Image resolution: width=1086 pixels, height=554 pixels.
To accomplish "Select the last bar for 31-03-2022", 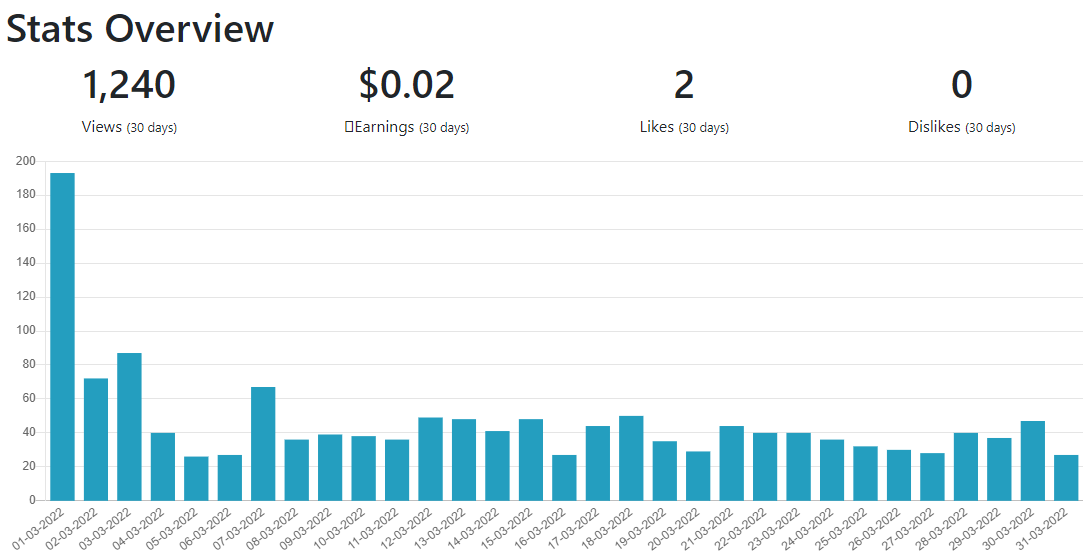I will click(x=1066, y=477).
